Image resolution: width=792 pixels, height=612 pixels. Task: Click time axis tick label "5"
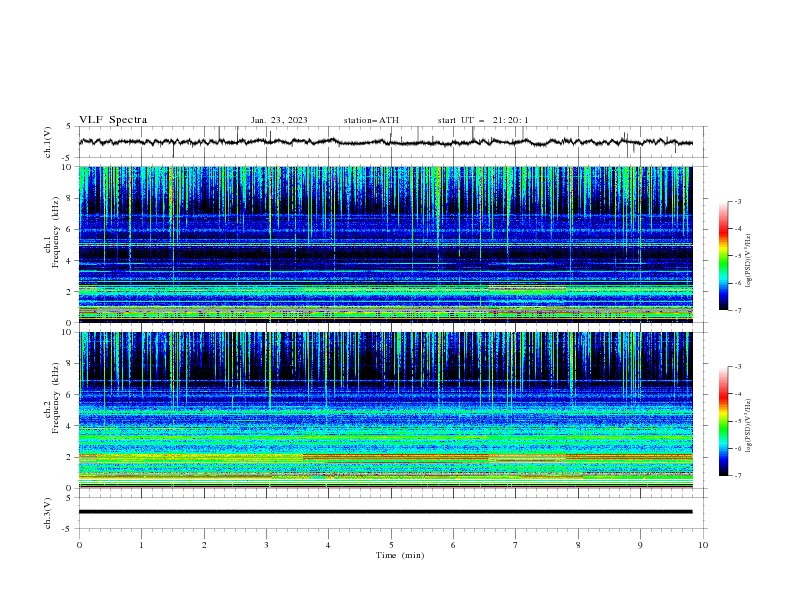[x=391, y=545]
